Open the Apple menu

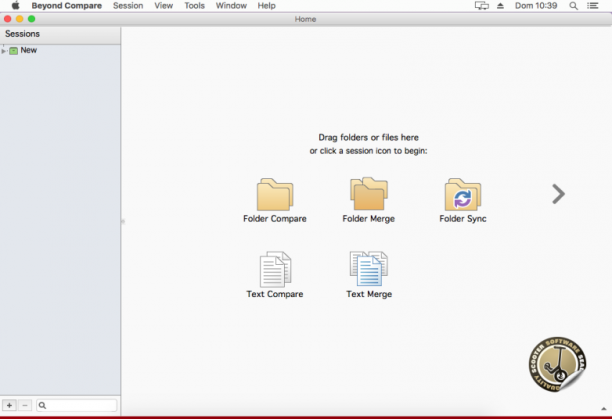(15, 5)
